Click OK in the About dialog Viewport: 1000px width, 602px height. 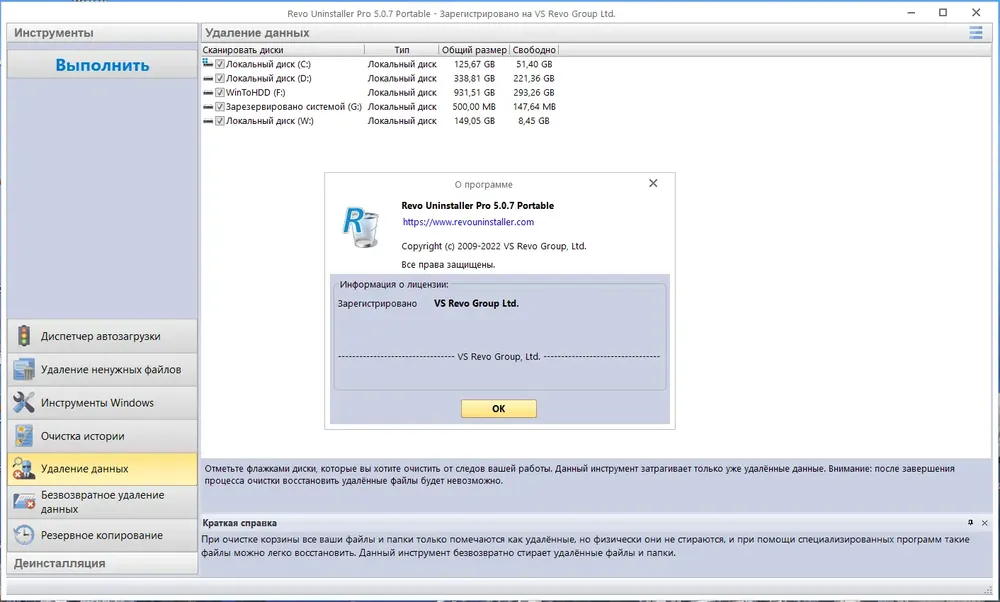499,409
